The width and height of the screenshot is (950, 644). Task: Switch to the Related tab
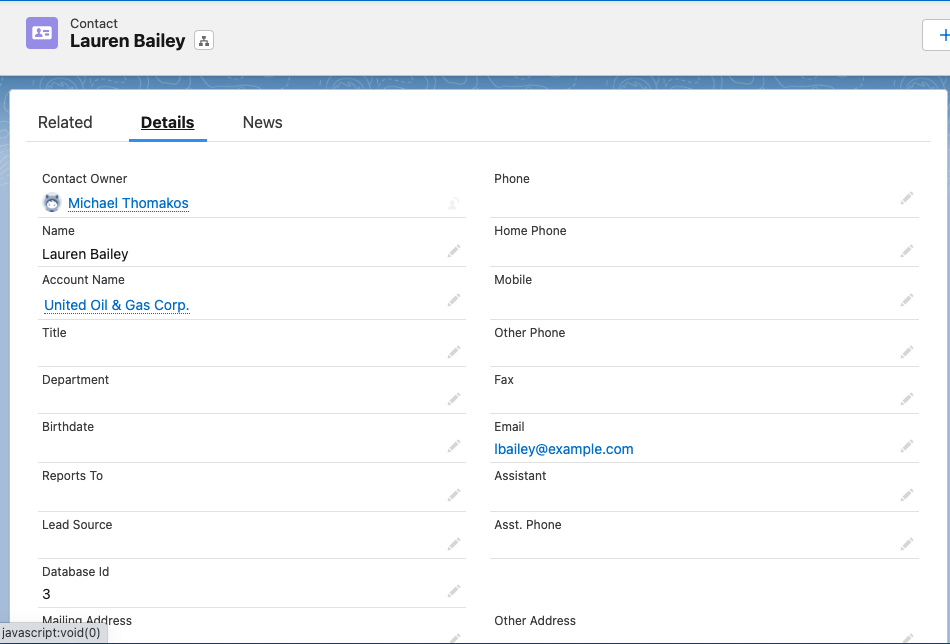coord(65,122)
